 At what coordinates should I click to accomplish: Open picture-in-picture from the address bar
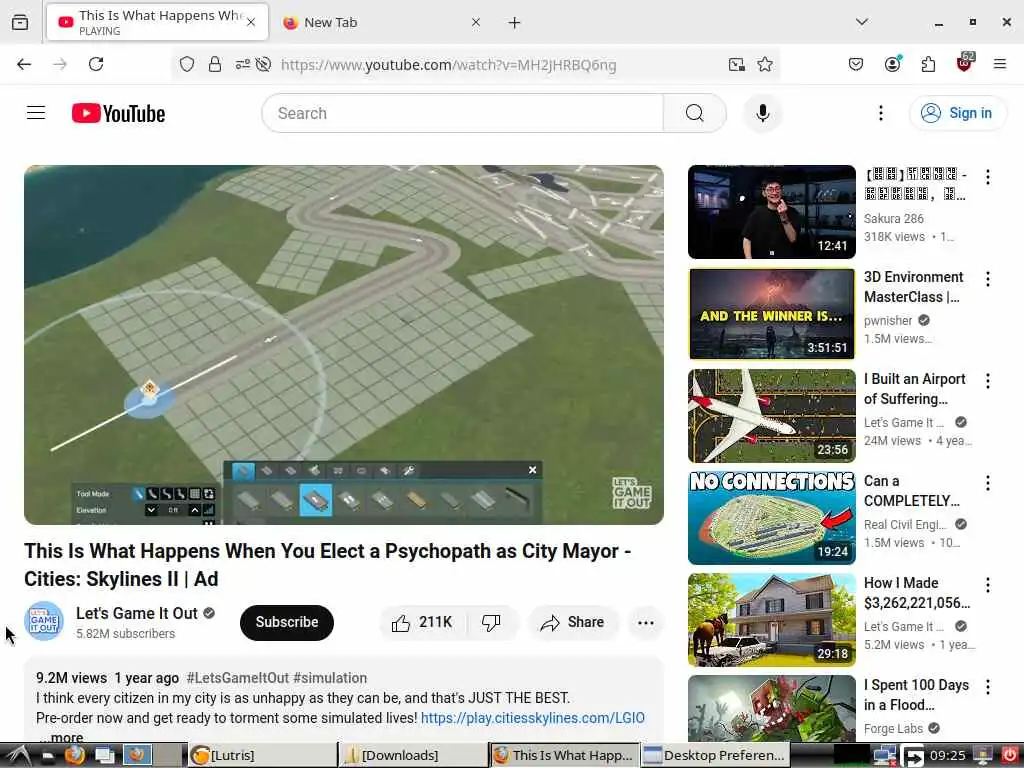(737, 64)
